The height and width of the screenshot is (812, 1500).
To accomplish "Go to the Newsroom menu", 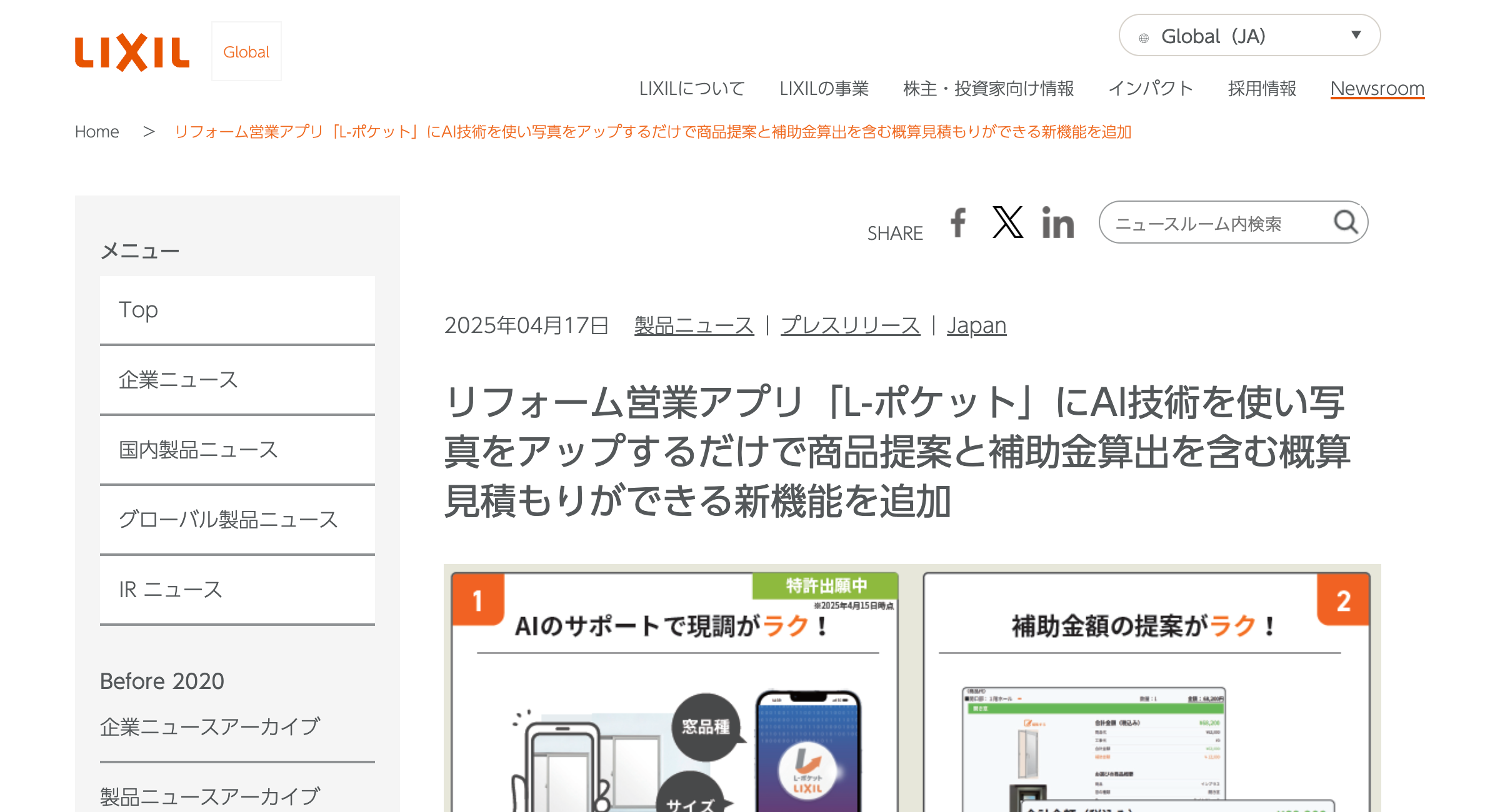I will pos(1377,89).
